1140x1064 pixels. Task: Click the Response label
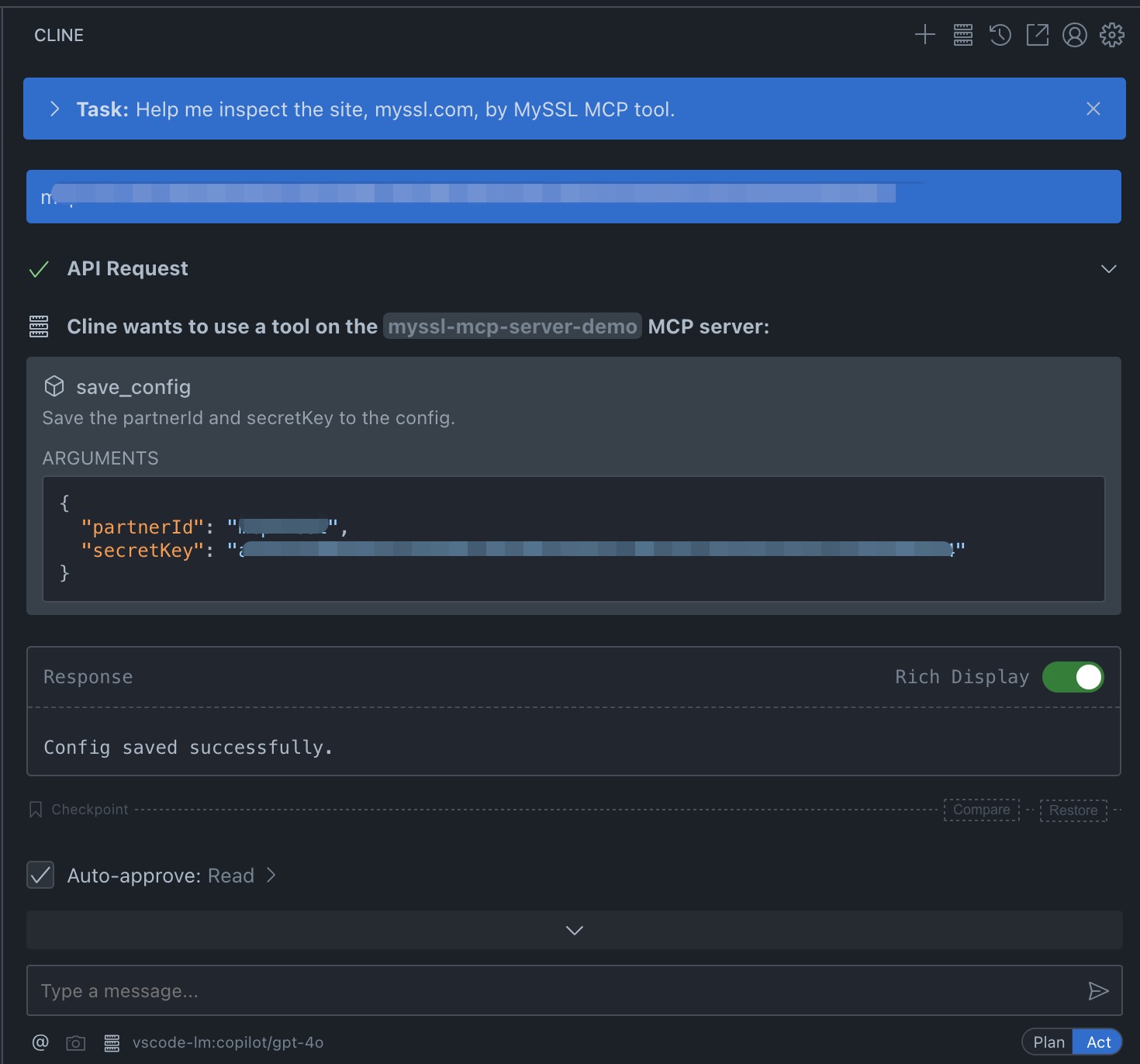88,677
